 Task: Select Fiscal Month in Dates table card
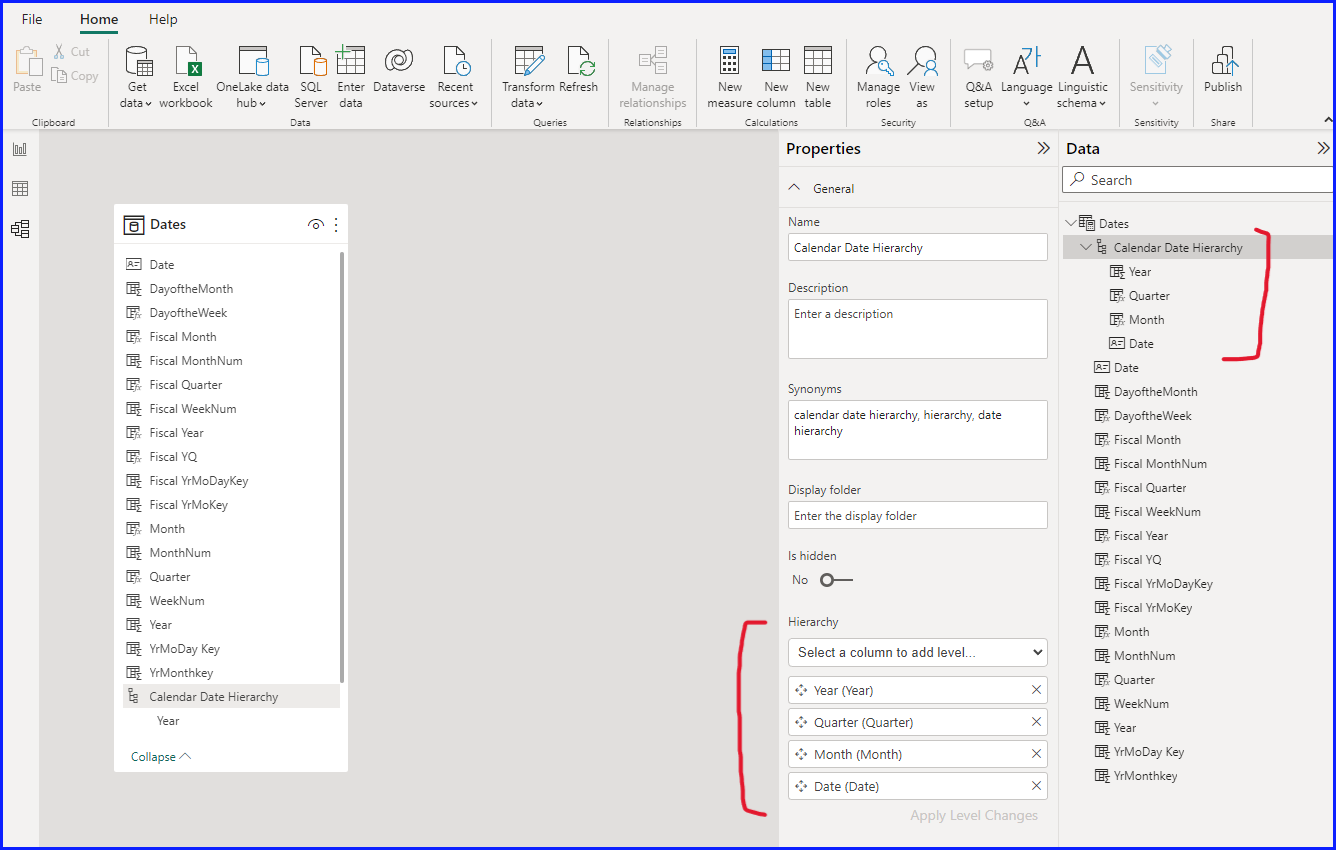pos(183,337)
